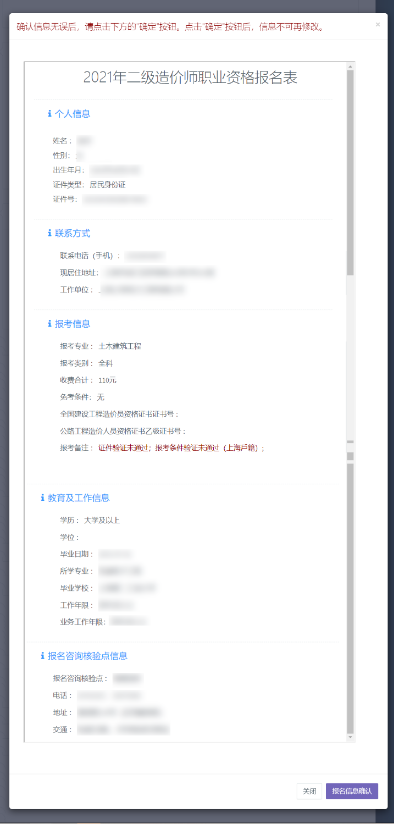394x824 pixels.
Task: Click the info icon beside 报考信息
Action: 49,324
